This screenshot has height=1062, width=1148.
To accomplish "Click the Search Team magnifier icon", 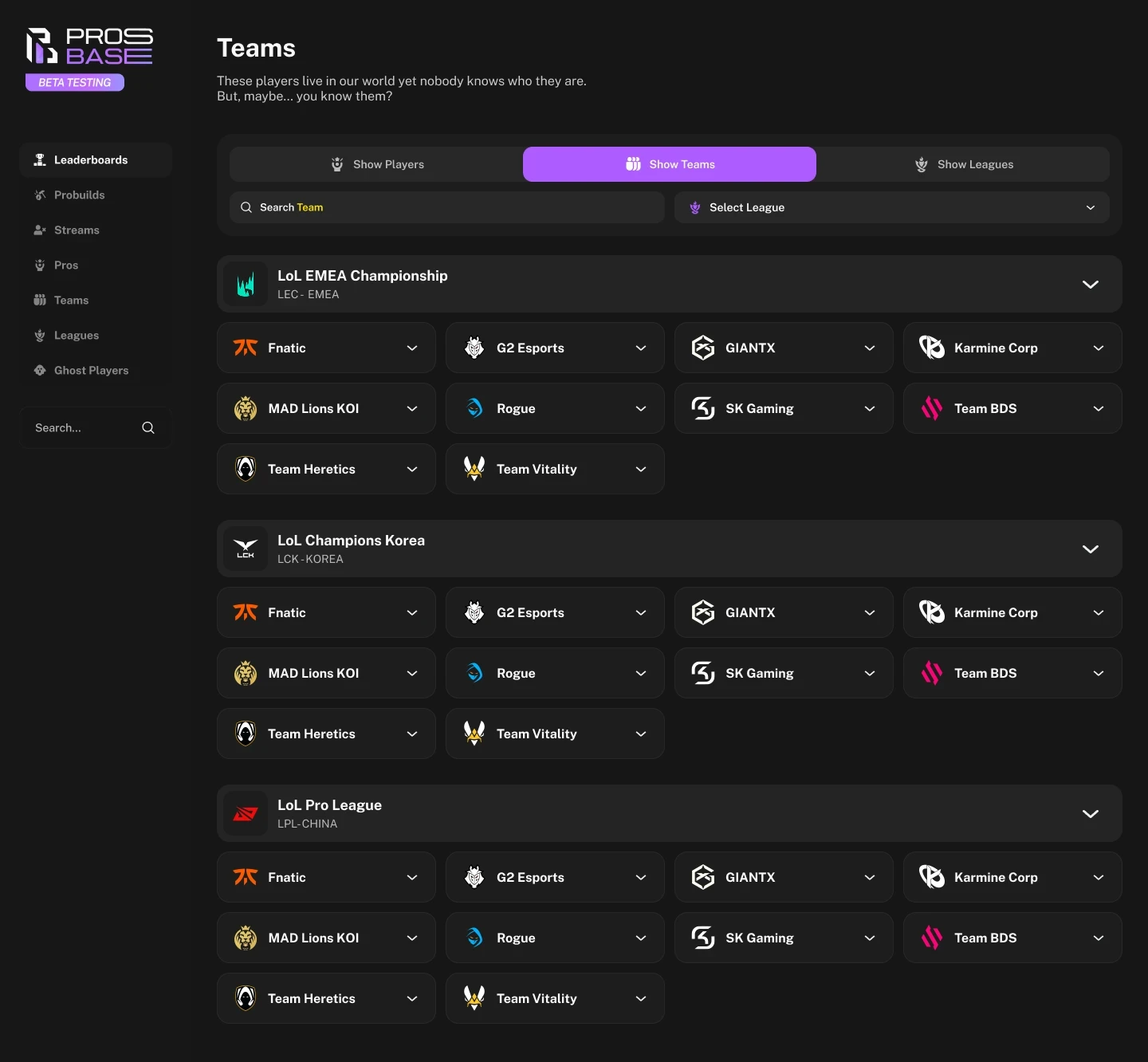I will tap(246, 207).
